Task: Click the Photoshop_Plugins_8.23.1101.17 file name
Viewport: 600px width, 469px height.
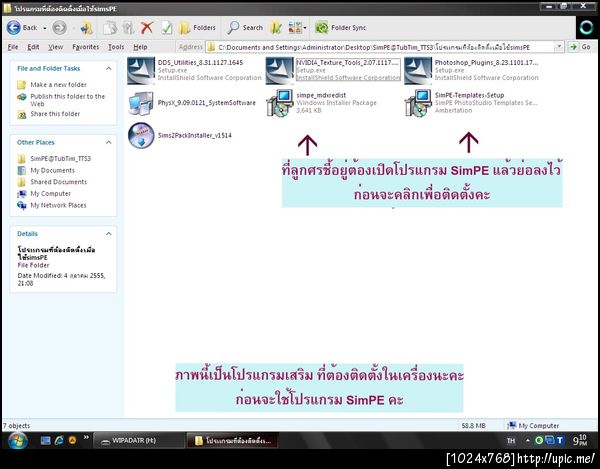Action: point(486,62)
